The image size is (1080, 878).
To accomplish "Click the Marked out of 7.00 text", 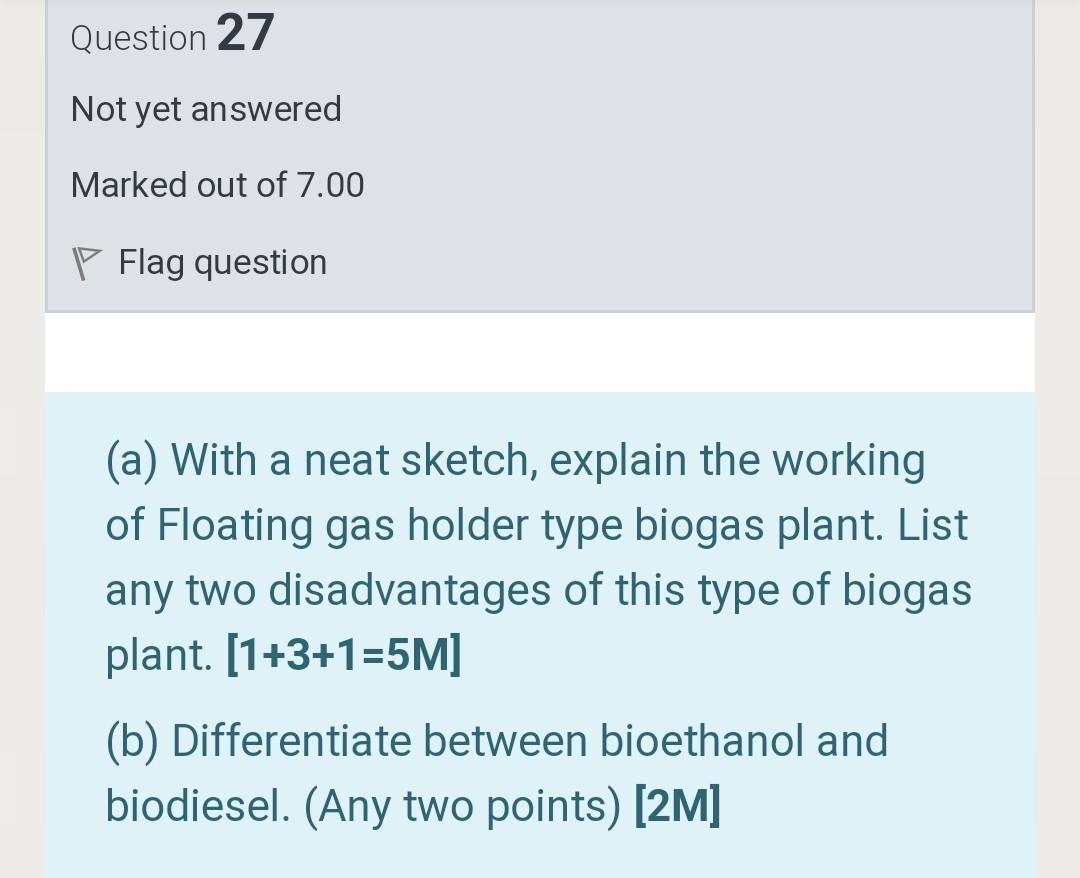I will point(217,185).
